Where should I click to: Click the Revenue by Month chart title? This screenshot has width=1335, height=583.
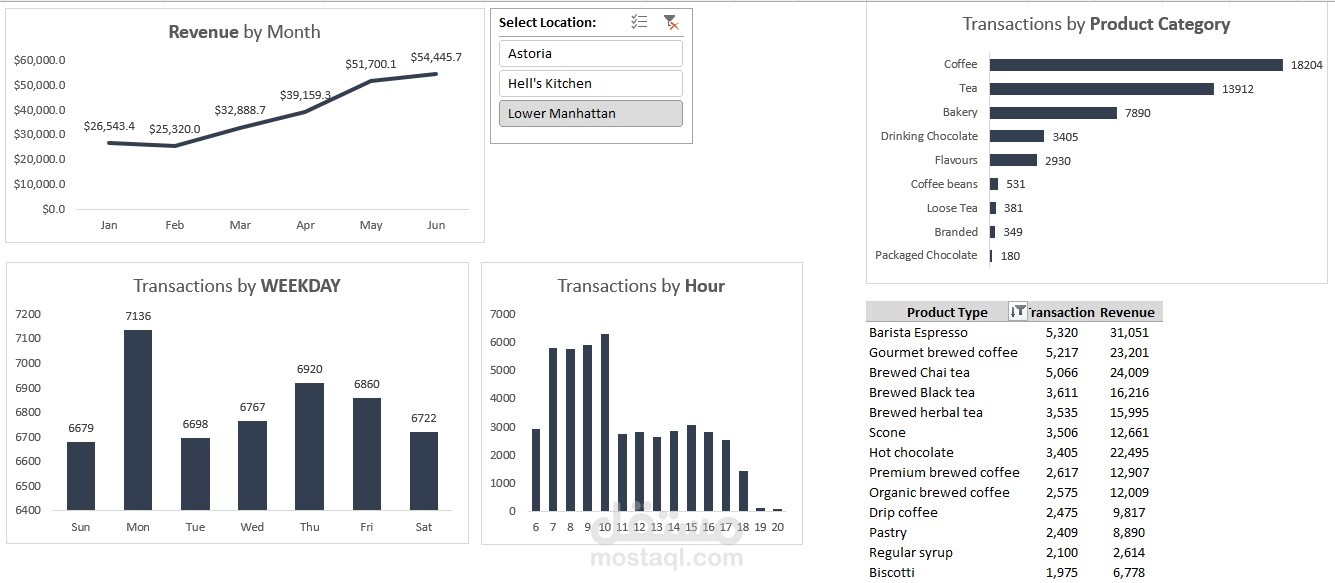pyautogui.click(x=244, y=32)
